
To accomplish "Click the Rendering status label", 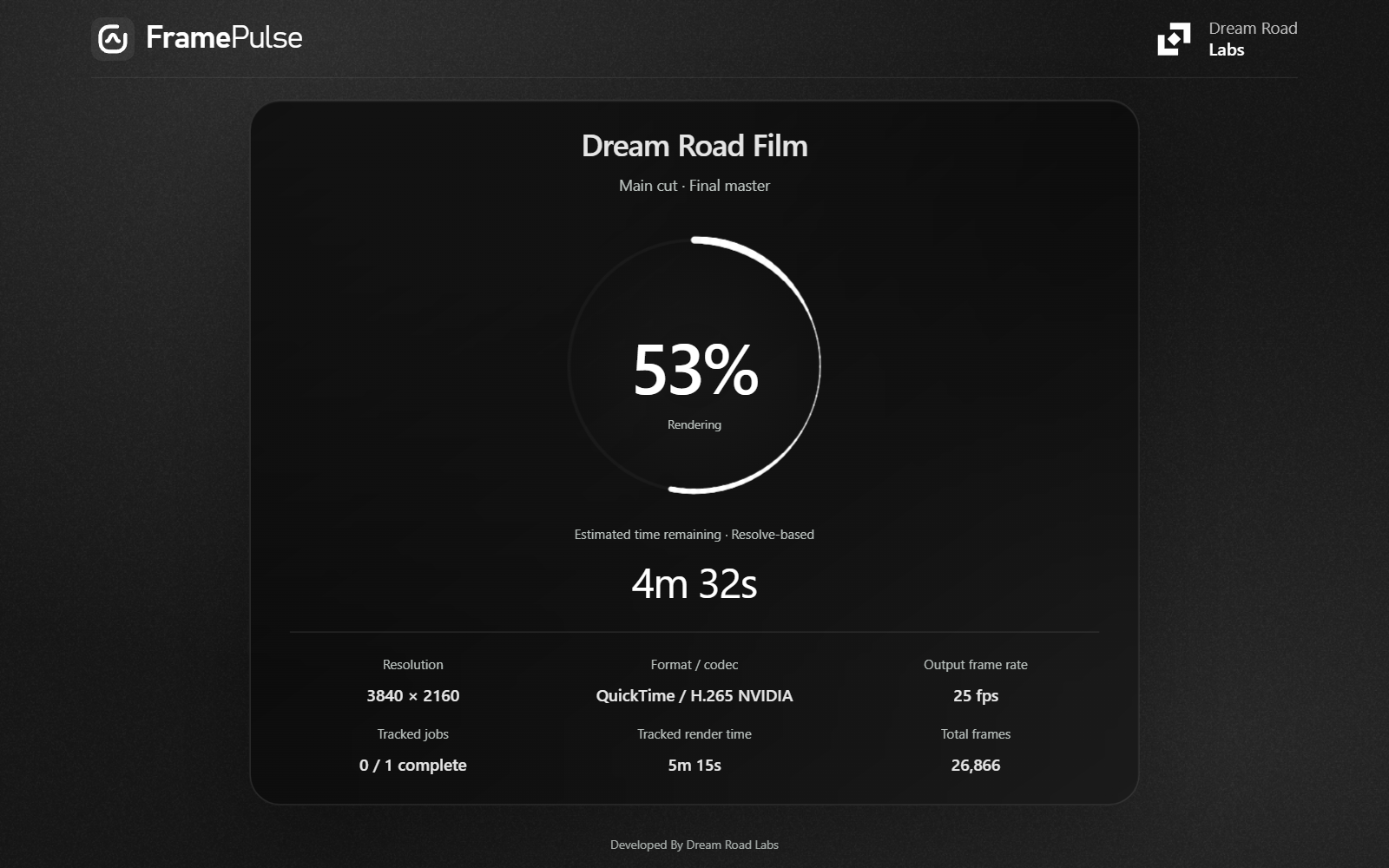I will tap(694, 424).
